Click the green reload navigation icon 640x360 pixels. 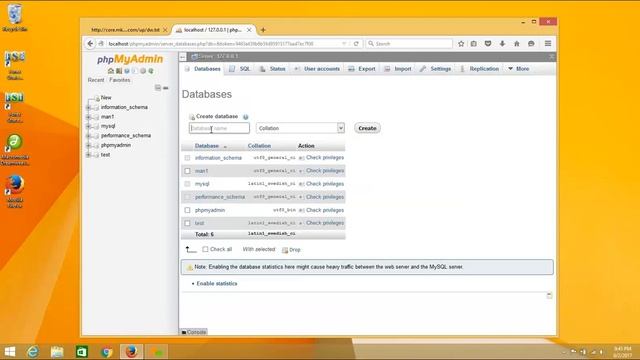pyautogui.click(x=151, y=71)
